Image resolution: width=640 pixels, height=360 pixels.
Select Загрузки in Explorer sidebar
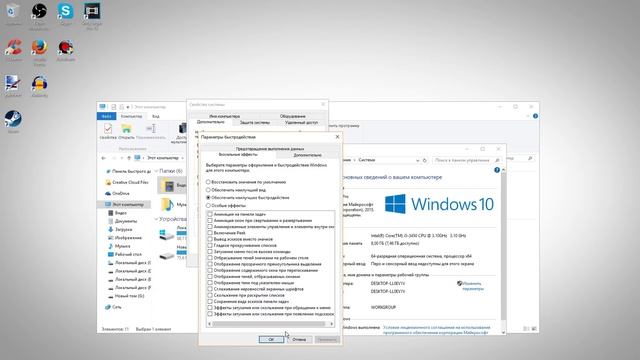pos(120,229)
